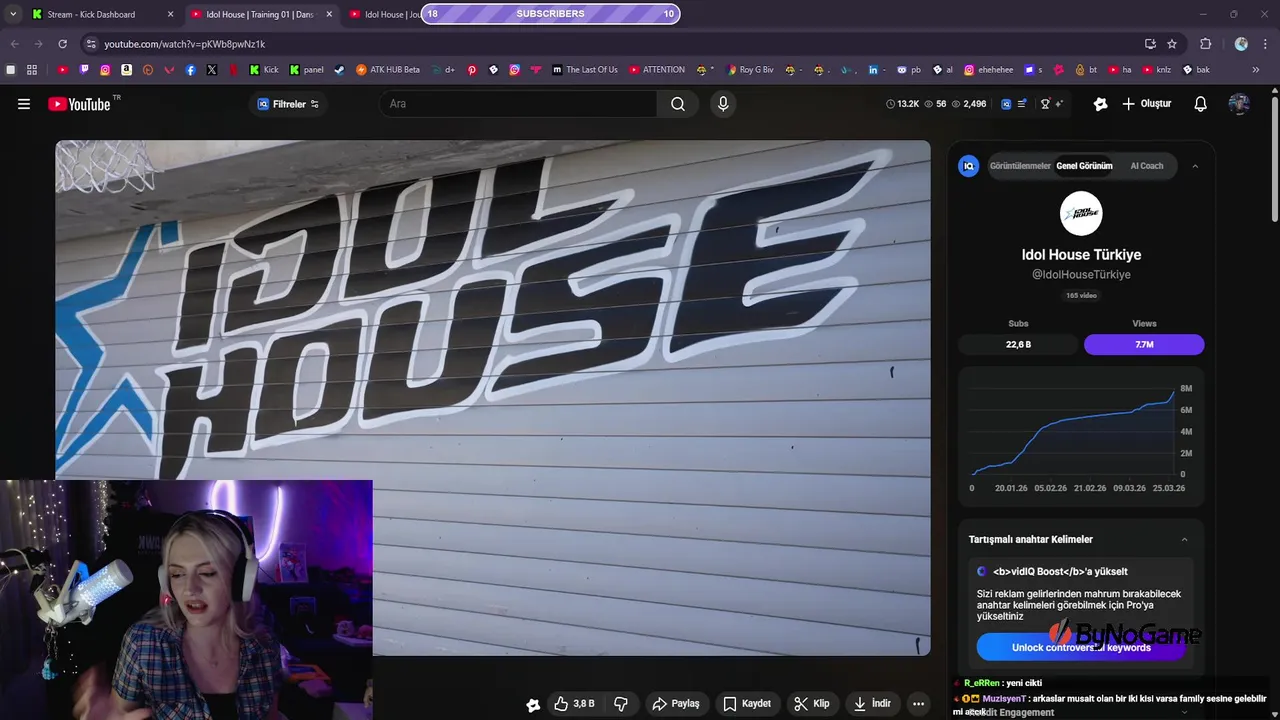The height and width of the screenshot is (720, 1280).
Task: Open the account avatar menu
Action: [1239, 104]
